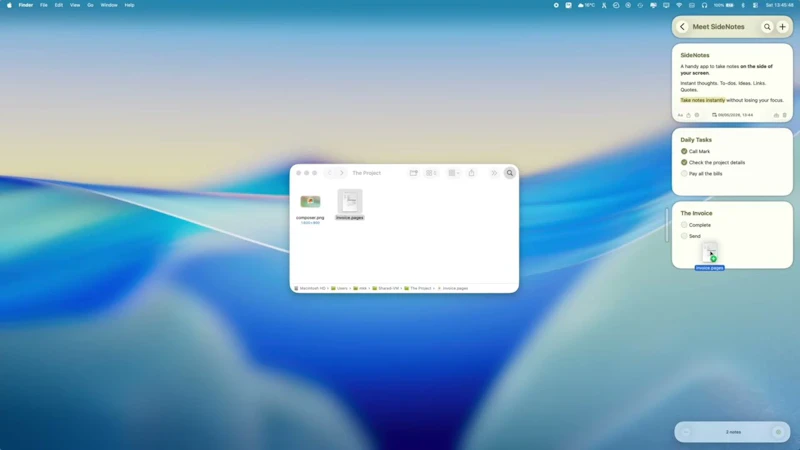Select The Invoice note title
The width and height of the screenshot is (800, 450).
coord(696,213)
